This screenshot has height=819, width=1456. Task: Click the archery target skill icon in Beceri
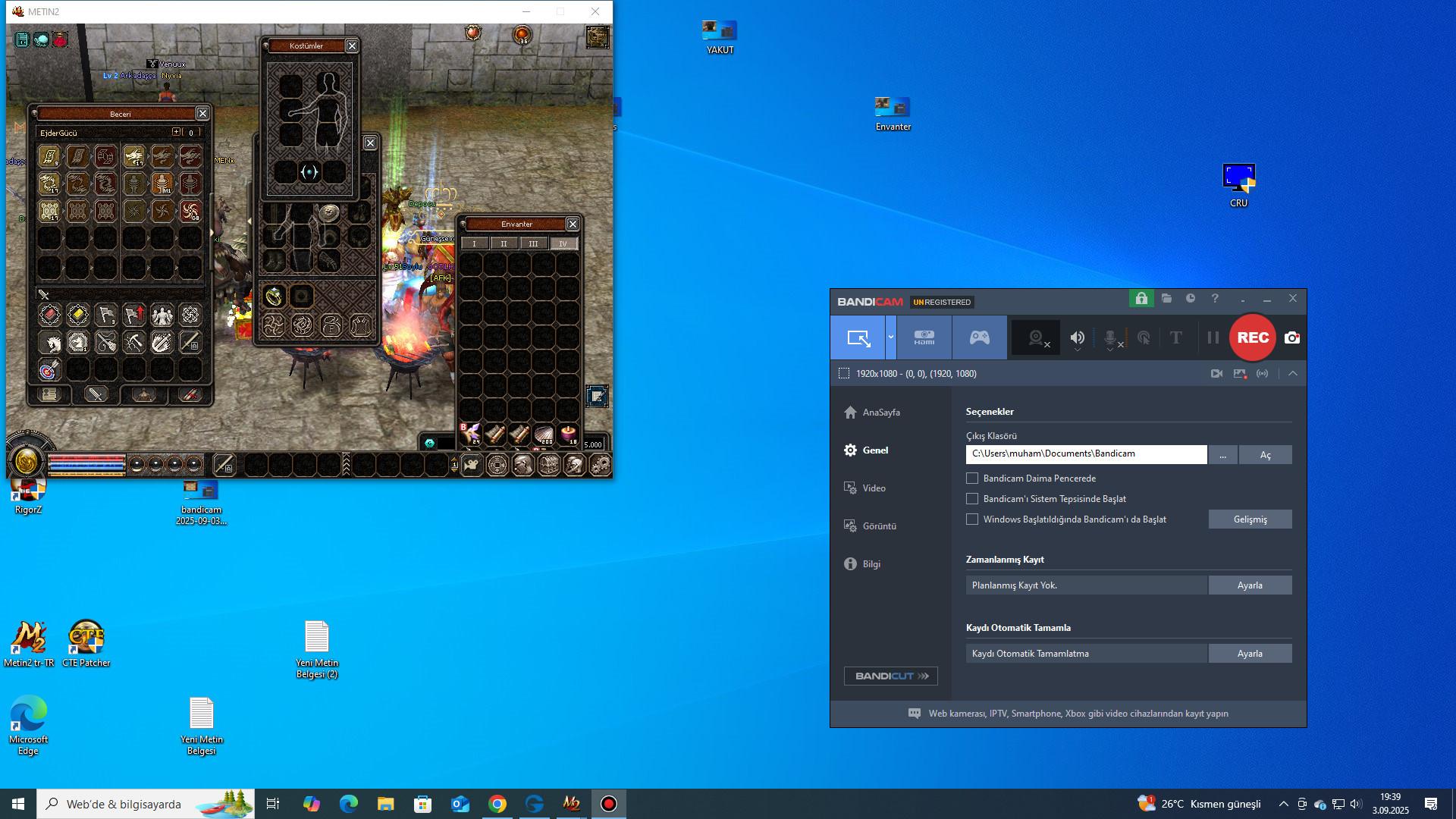[49, 369]
